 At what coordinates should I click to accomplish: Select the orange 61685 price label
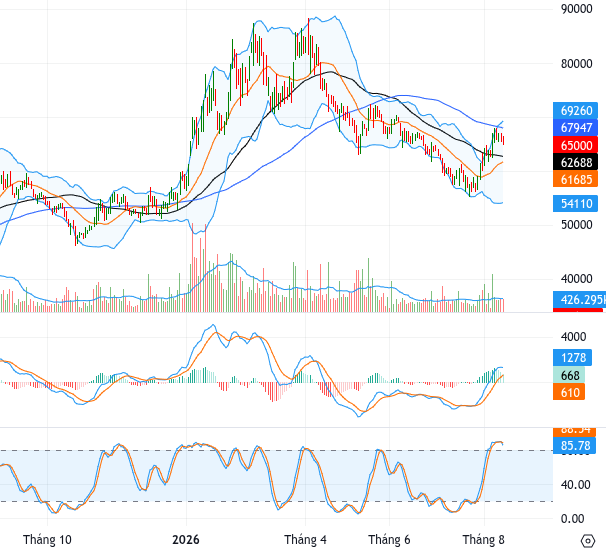coord(575,179)
